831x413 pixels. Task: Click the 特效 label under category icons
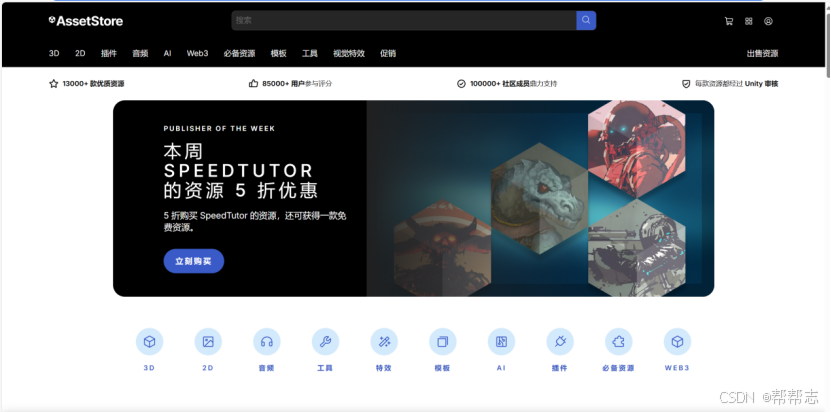point(384,368)
